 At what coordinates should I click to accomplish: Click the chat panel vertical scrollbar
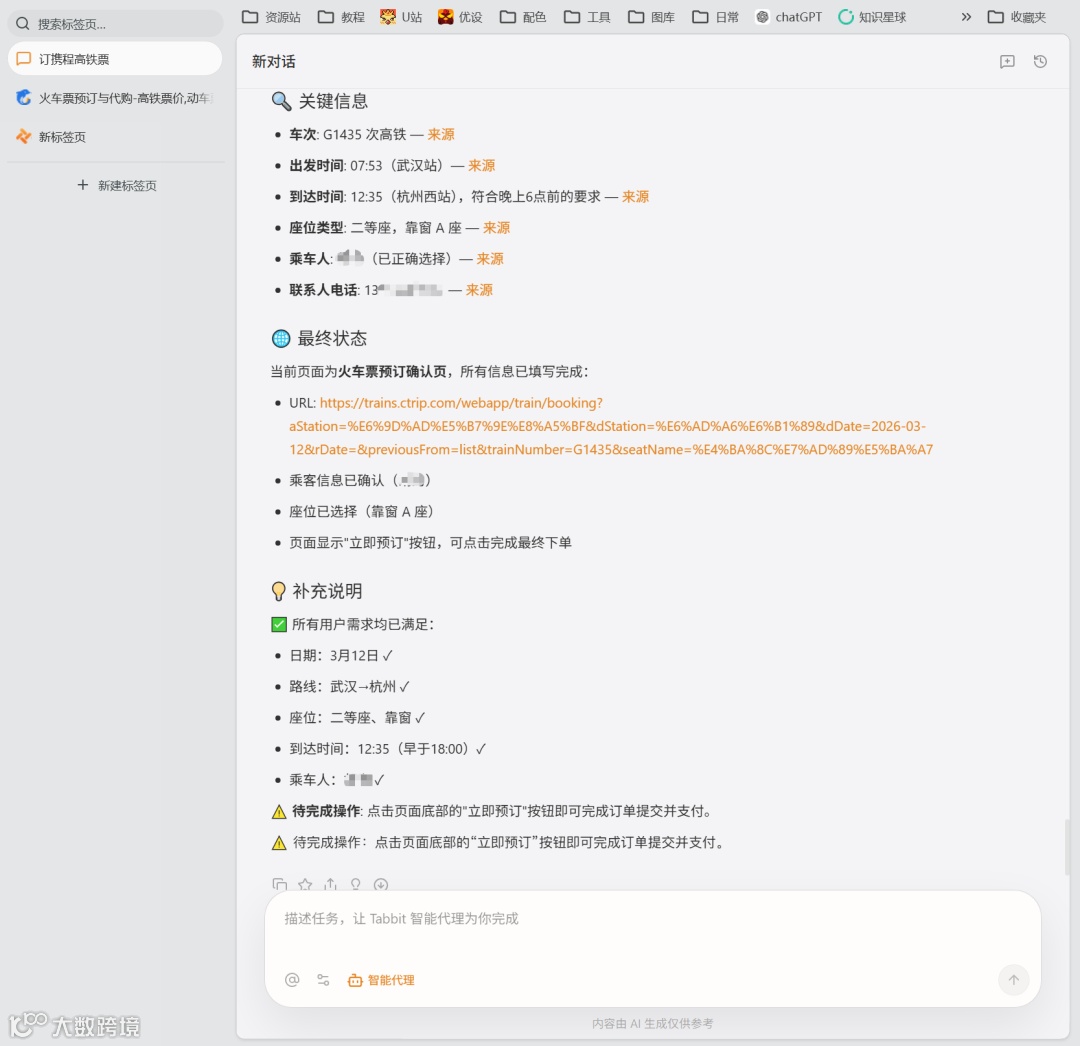click(1067, 847)
